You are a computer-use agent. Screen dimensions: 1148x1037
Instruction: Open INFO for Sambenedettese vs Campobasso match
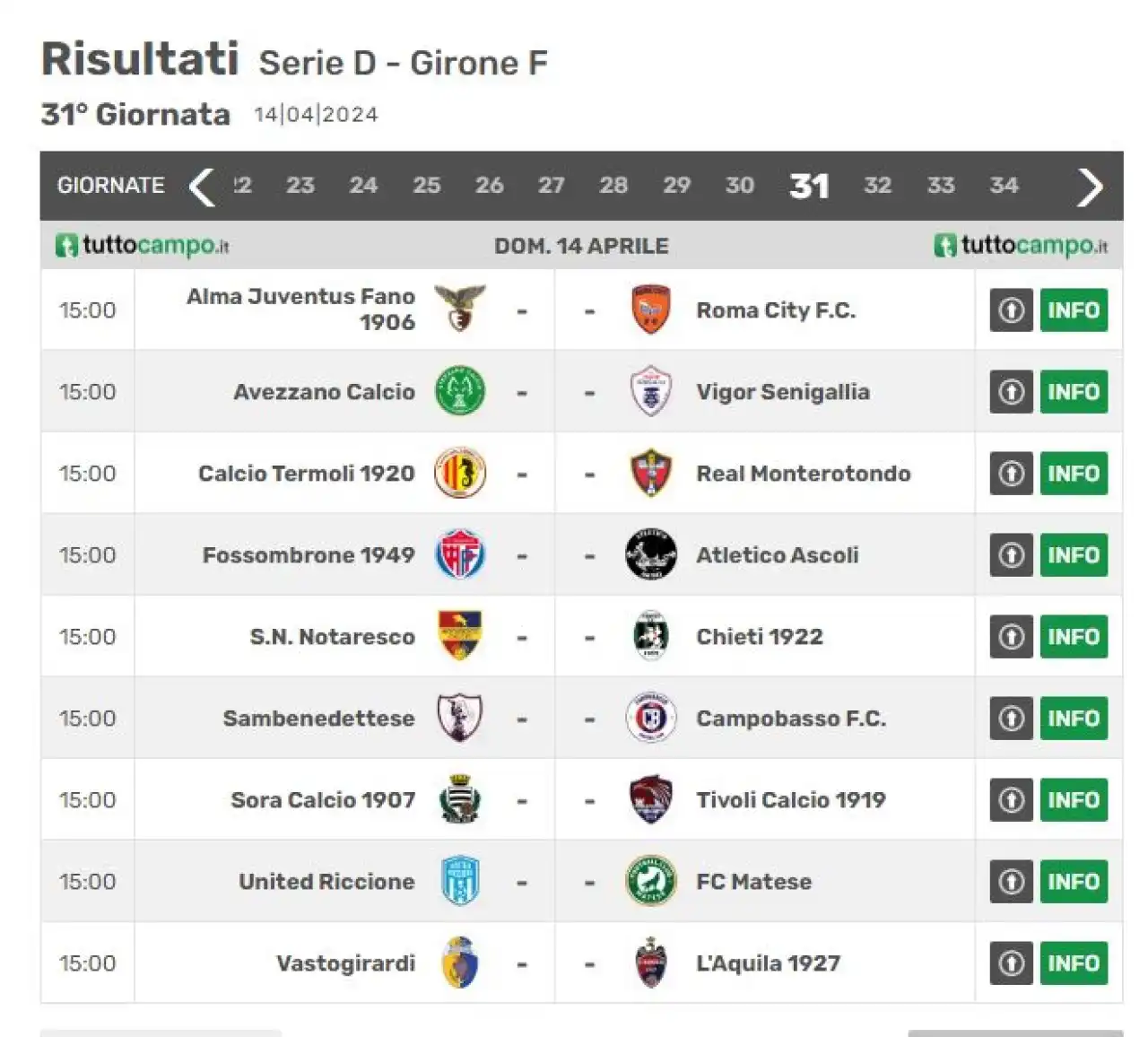point(1074,718)
